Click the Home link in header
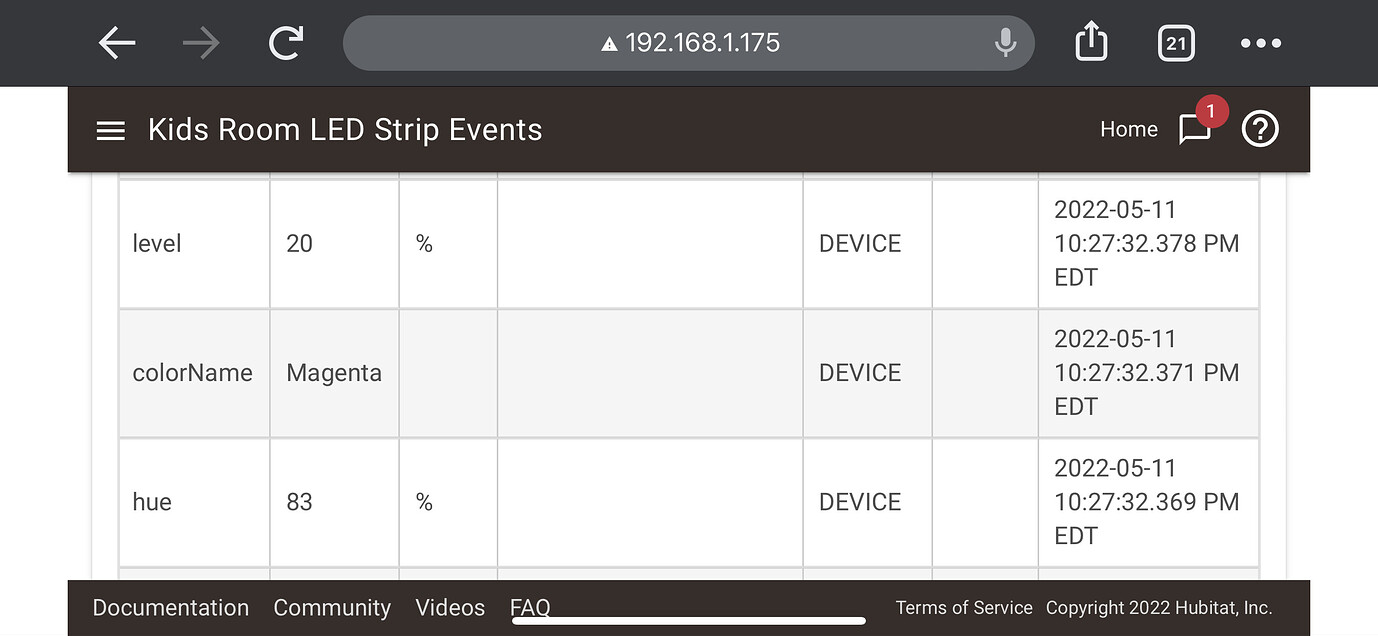This screenshot has width=1378, height=636. pyautogui.click(x=1128, y=129)
